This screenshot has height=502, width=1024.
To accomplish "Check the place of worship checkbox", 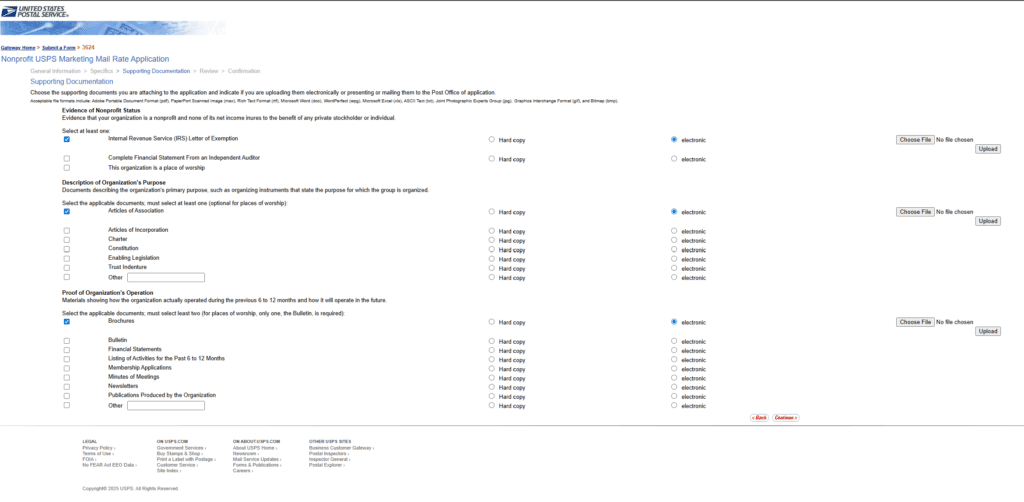I will tap(67, 168).
